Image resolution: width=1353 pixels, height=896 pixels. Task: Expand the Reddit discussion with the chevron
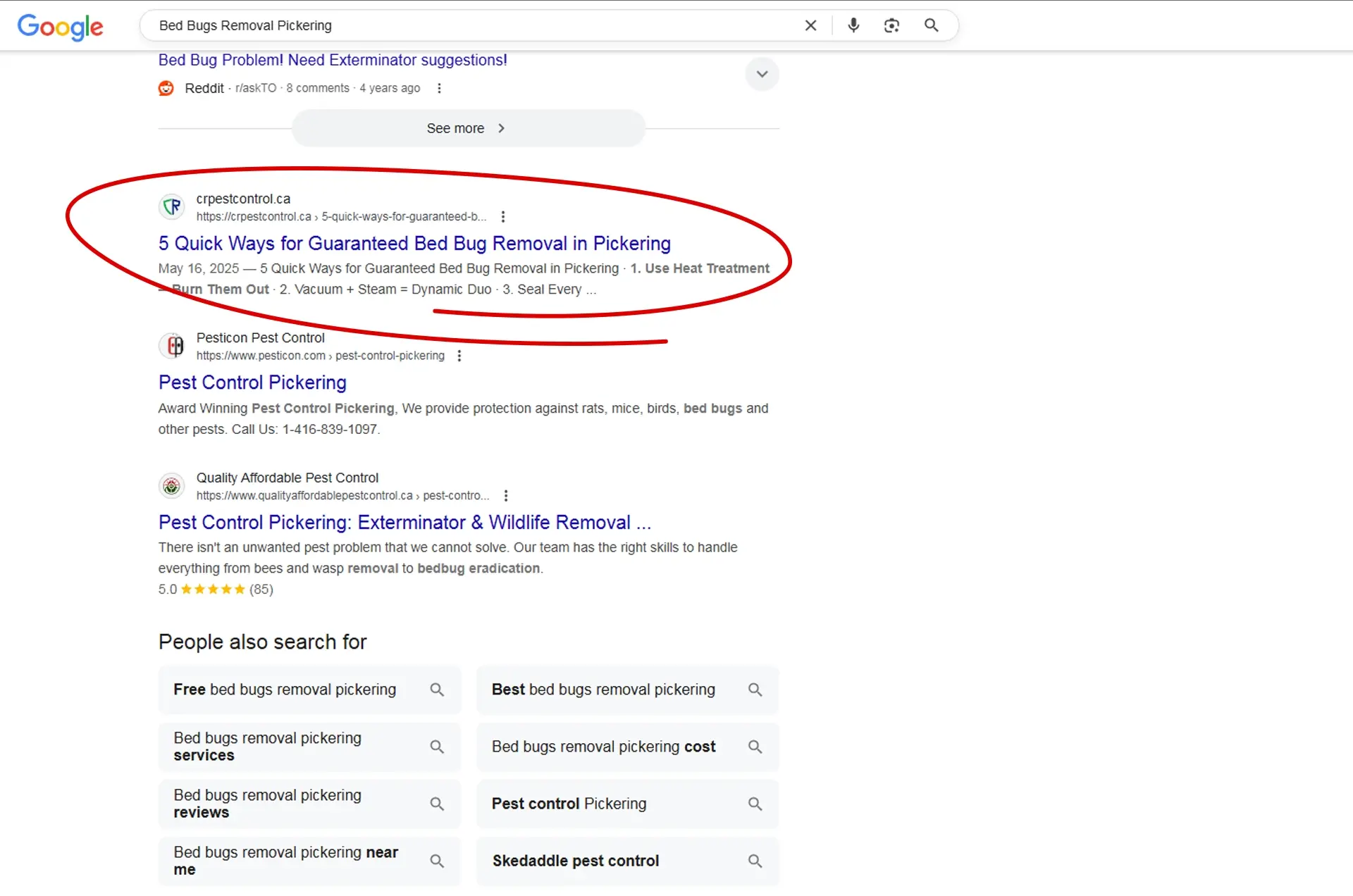[x=762, y=74]
